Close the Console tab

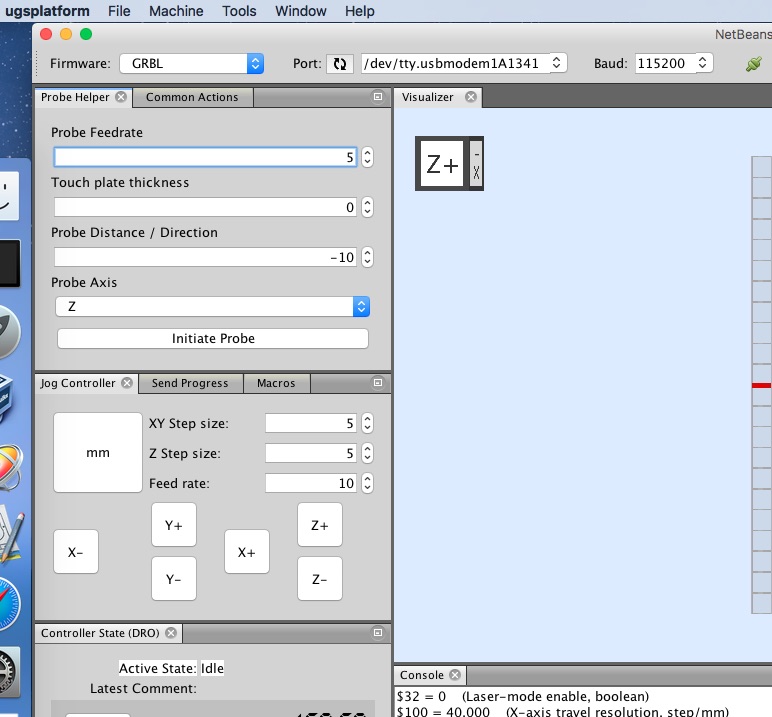454,675
